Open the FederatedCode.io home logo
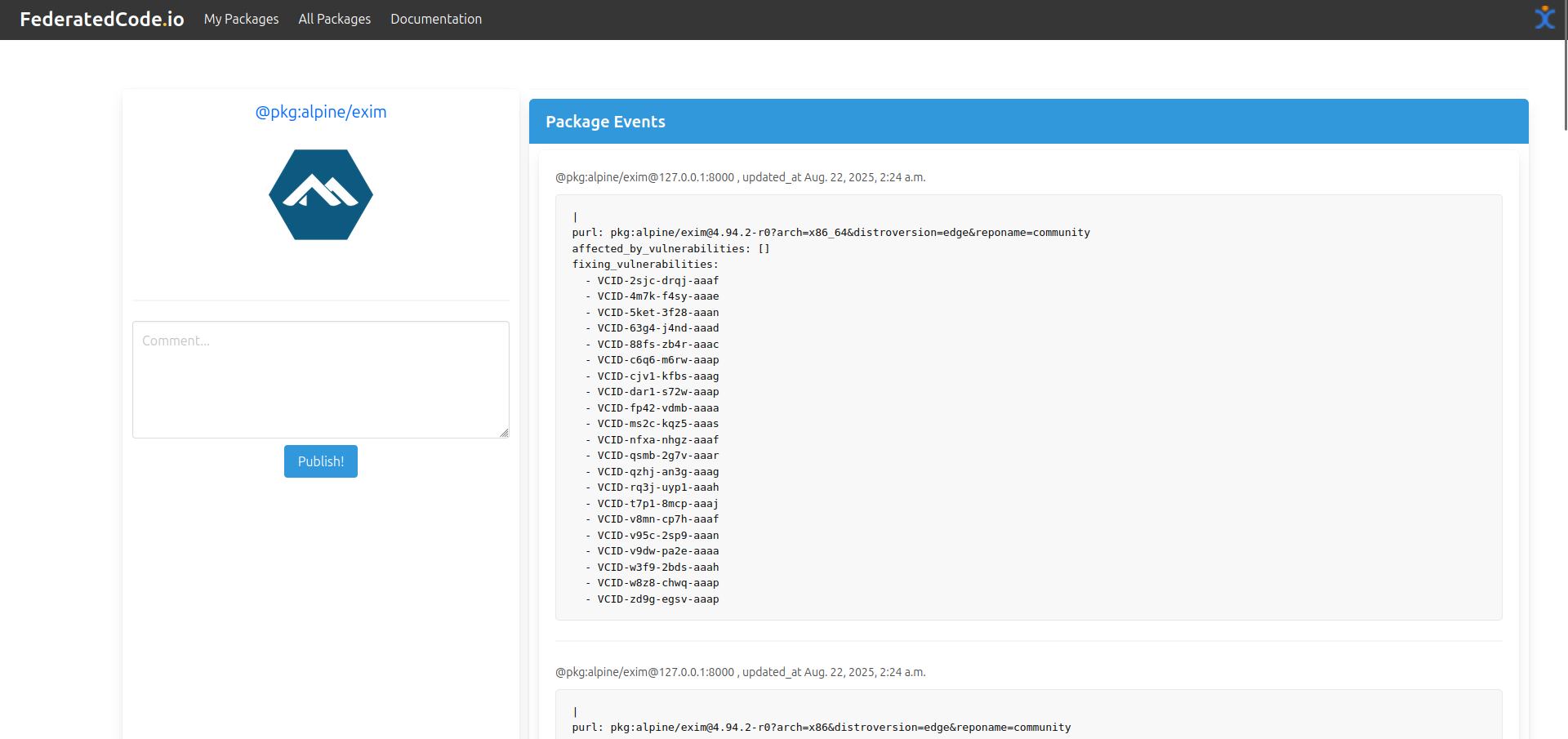 coord(102,19)
